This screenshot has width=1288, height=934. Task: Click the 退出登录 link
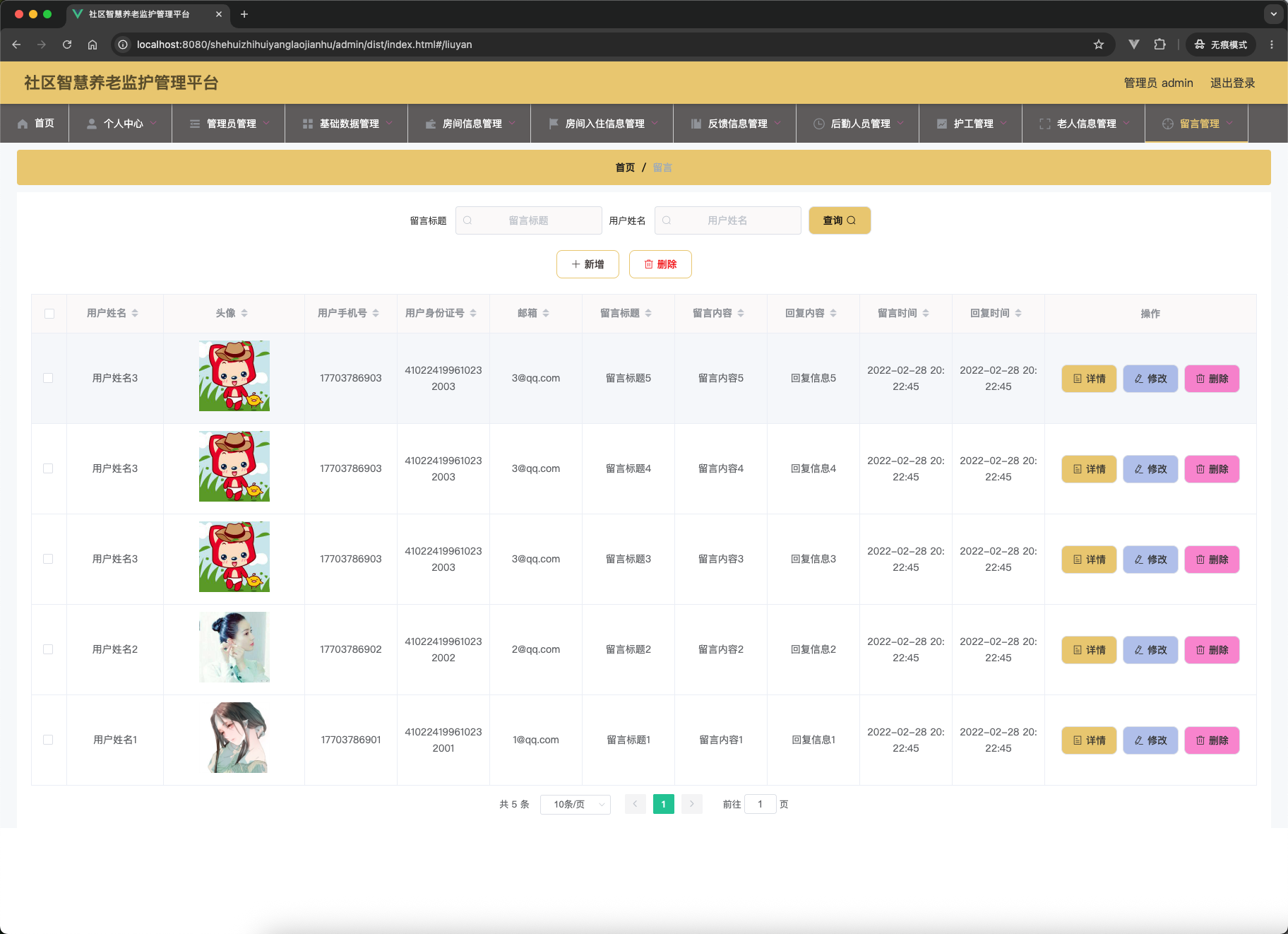[x=1233, y=83]
